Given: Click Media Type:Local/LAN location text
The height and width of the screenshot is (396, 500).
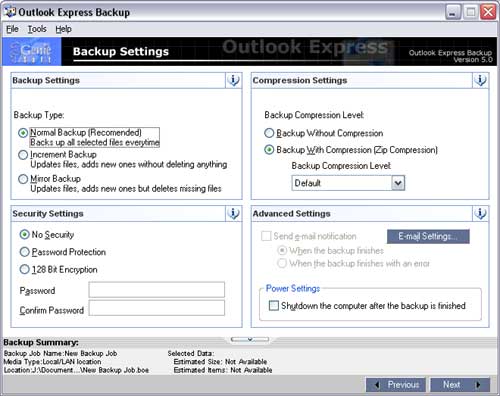Looking at the screenshot, I should tap(52, 362).
